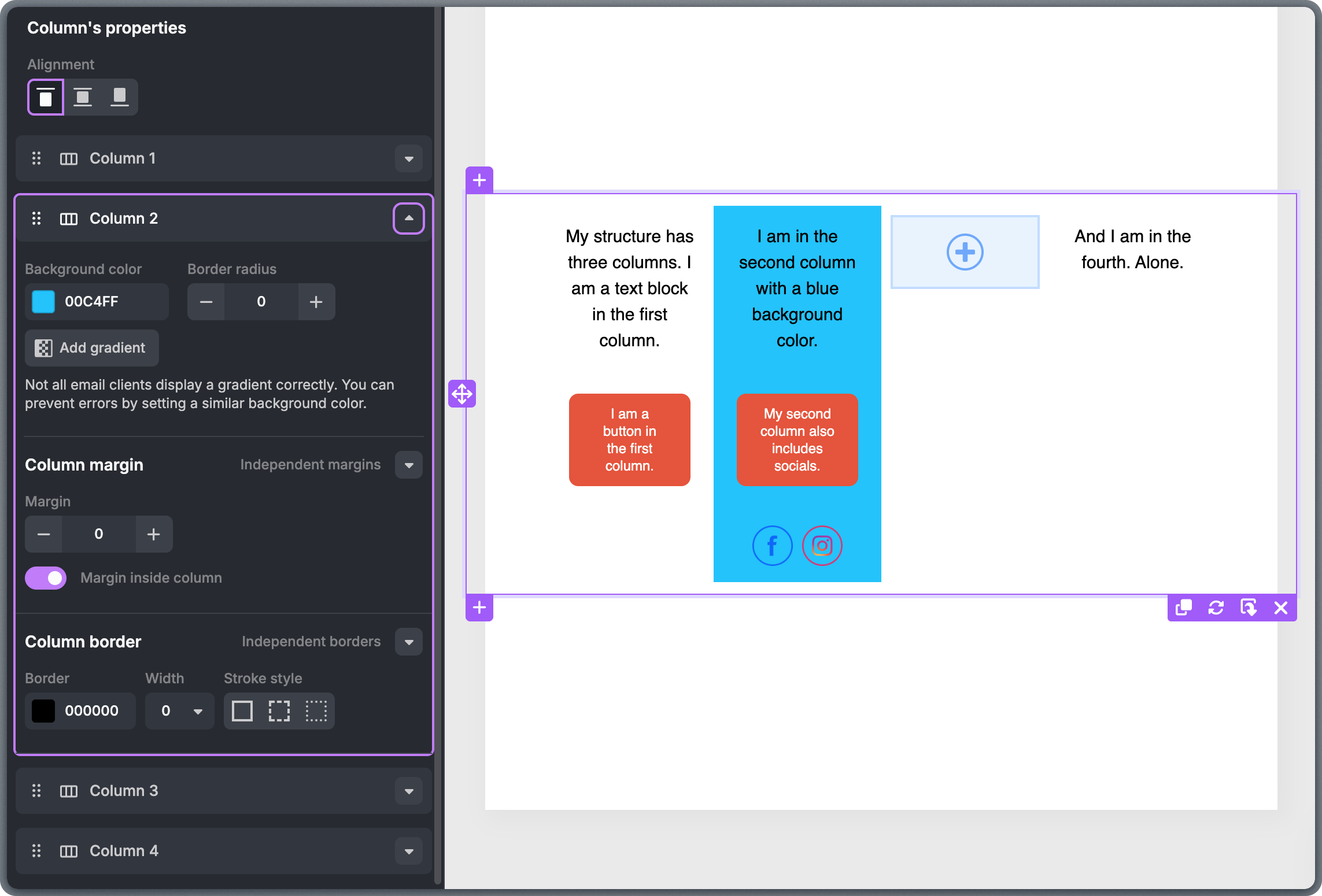The image size is (1322, 896).
Task: Select dotted border stroke style
Action: pos(316,710)
